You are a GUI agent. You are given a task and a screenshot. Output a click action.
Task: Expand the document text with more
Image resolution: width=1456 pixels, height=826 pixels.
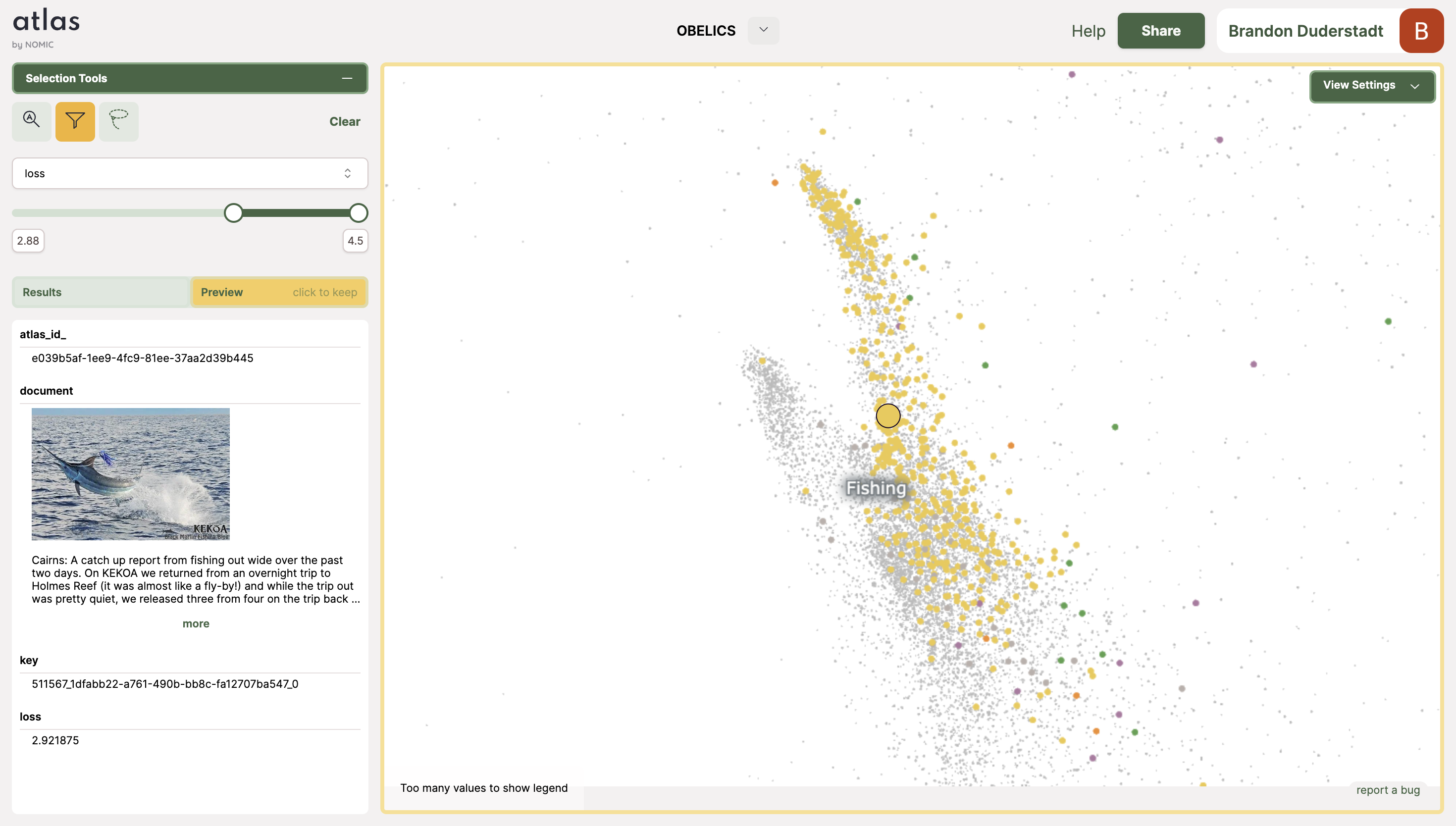pyautogui.click(x=196, y=623)
